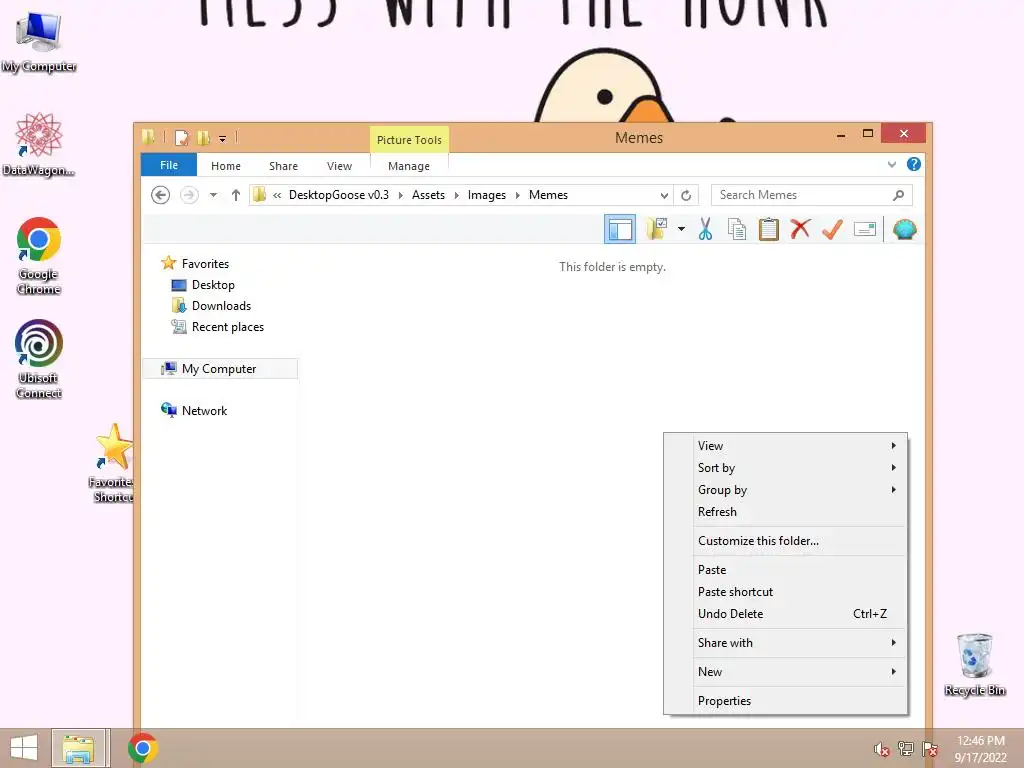Click the Windows Start button
Image resolution: width=1024 pixels, height=768 pixels.
(24, 748)
